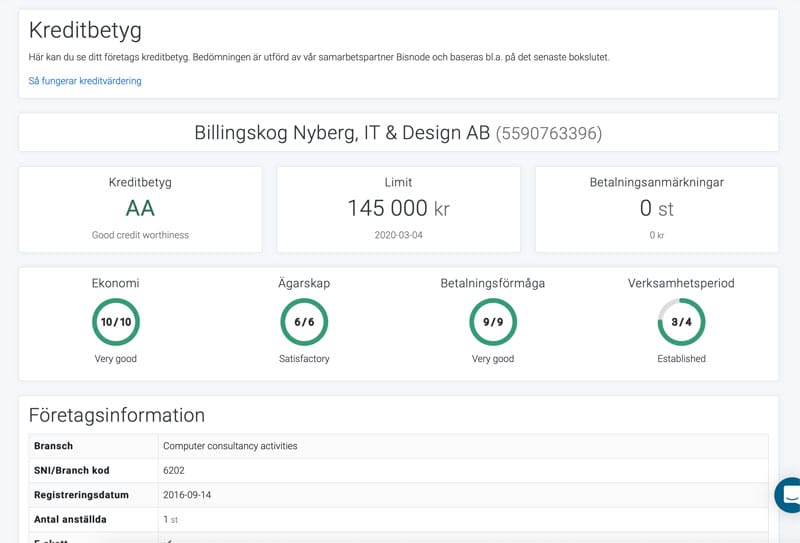800x543 pixels.
Task: Click the Verksamhetsperiod 3/4 score ring
Action: (681, 322)
